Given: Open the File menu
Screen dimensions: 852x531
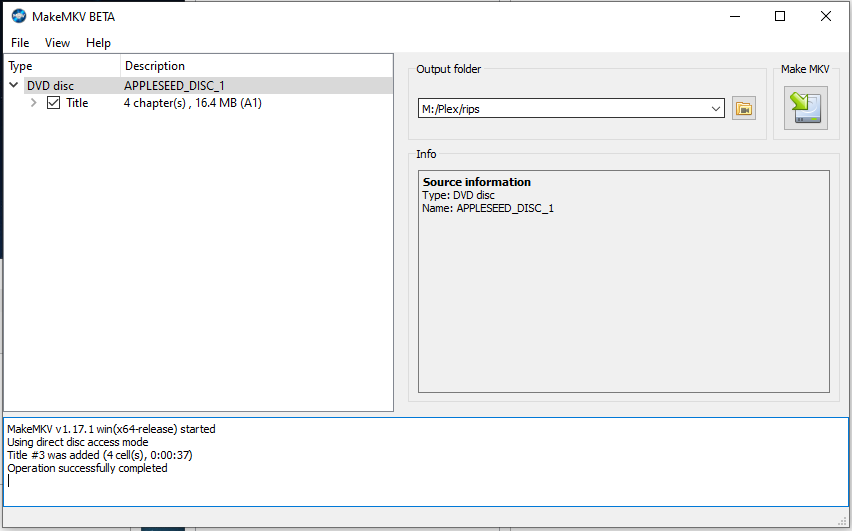Looking at the screenshot, I should pos(20,43).
